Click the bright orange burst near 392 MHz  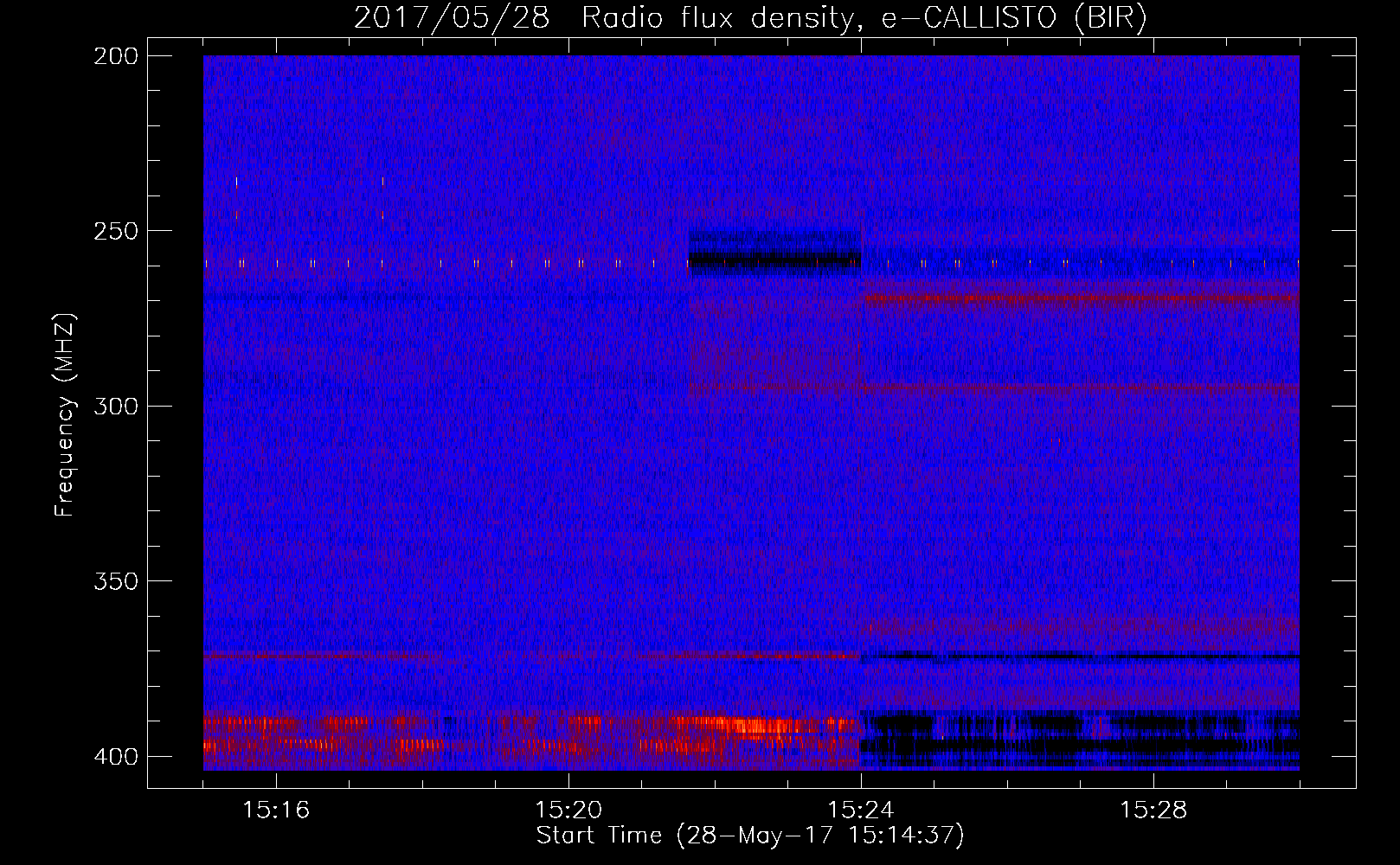pyautogui.click(x=753, y=725)
